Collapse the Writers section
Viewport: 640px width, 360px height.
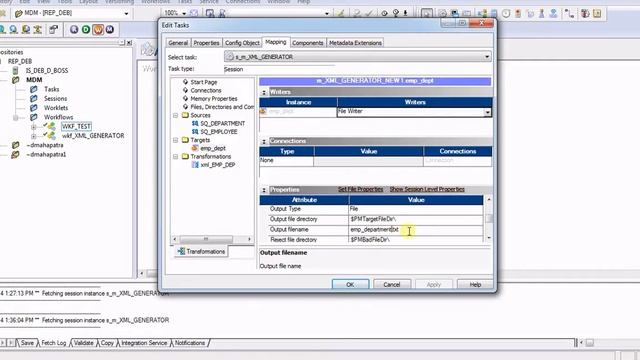tap(264, 92)
